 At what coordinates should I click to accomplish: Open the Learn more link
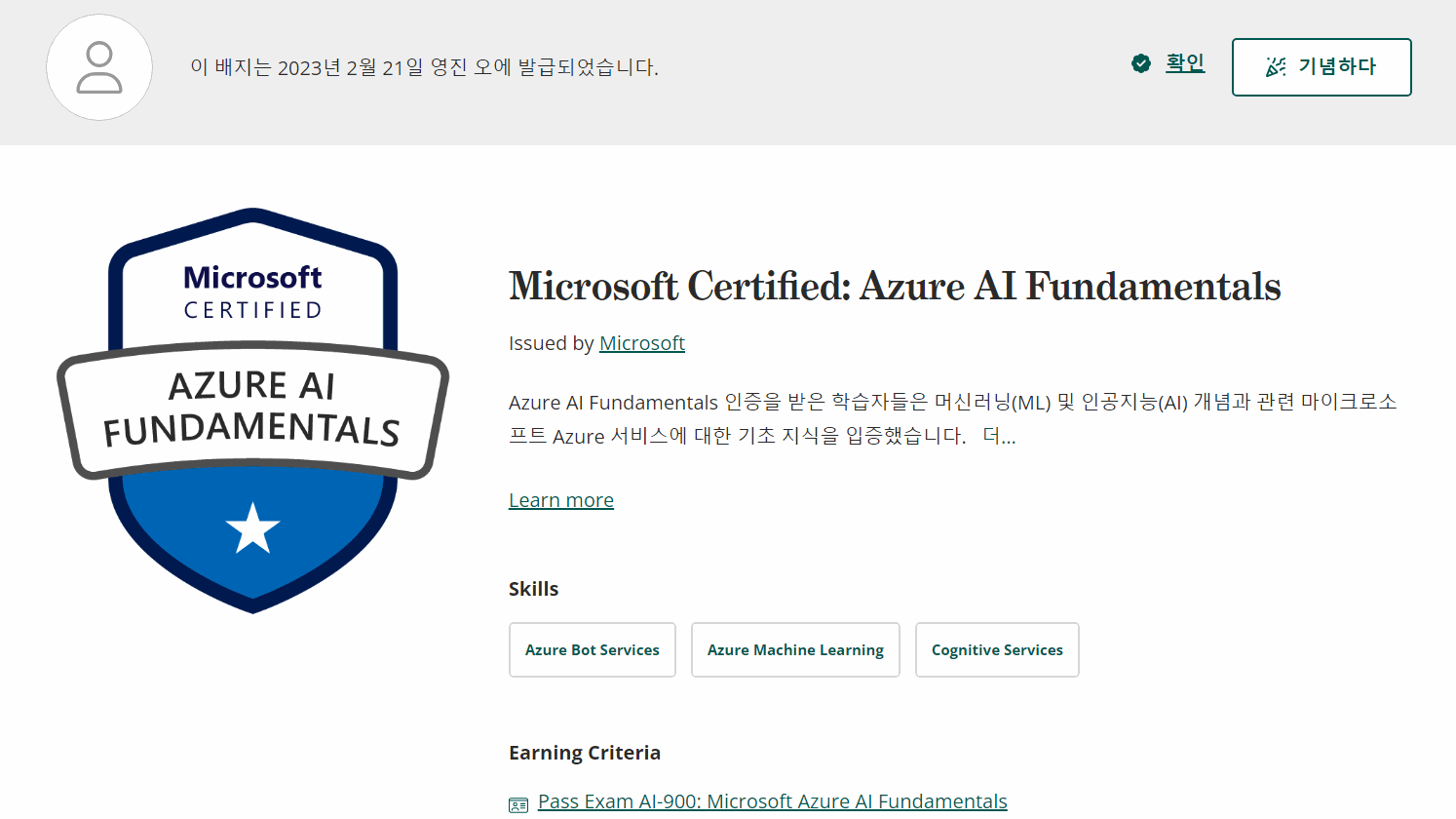(x=560, y=498)
